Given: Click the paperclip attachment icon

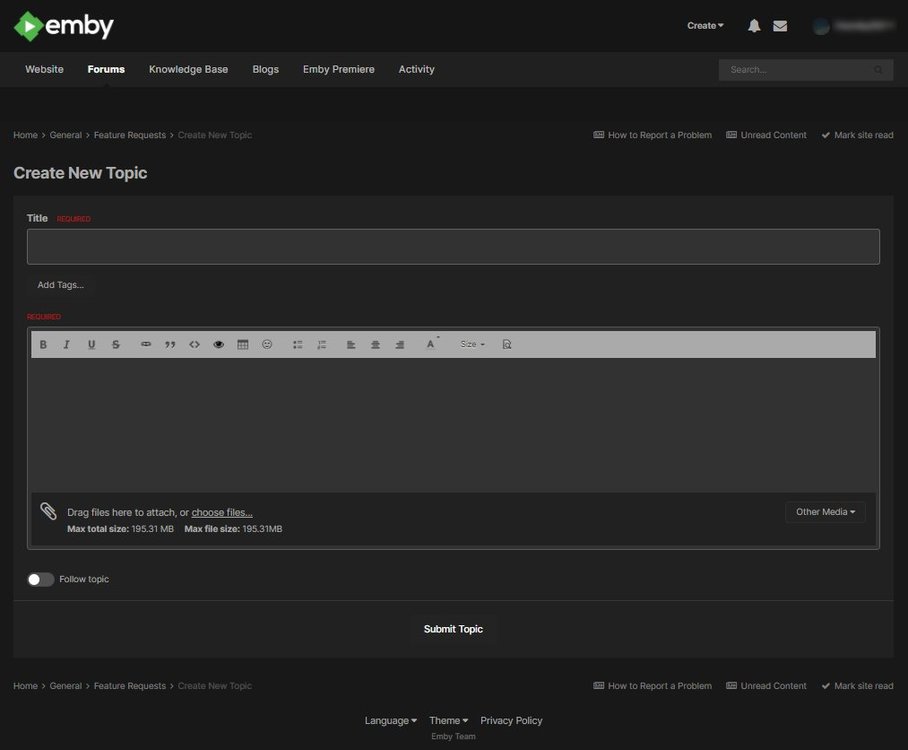Looking at the screenshot, I should (x=48, y=511).
